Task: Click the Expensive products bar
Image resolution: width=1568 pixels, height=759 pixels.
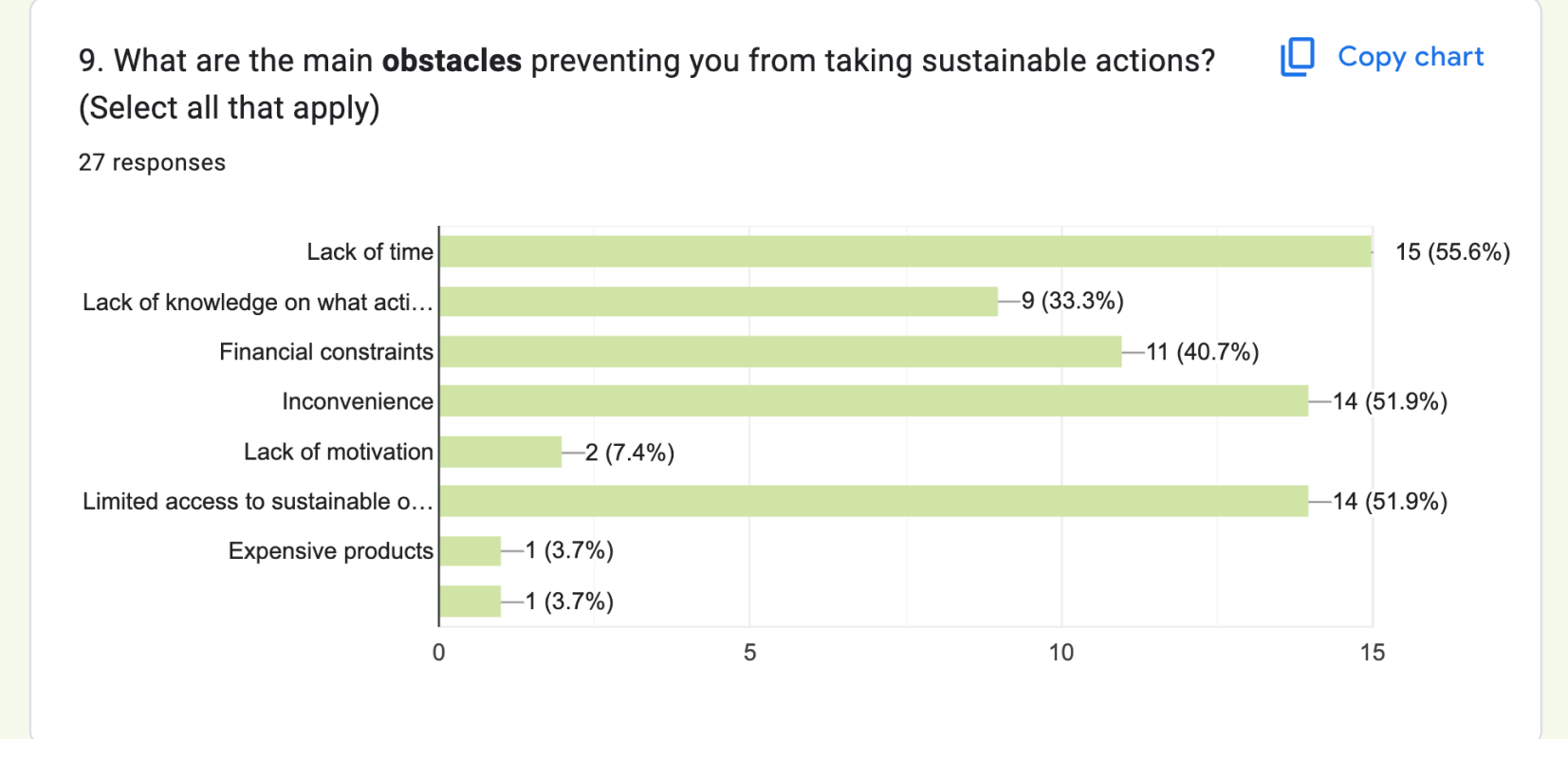Action: point(470,551)
